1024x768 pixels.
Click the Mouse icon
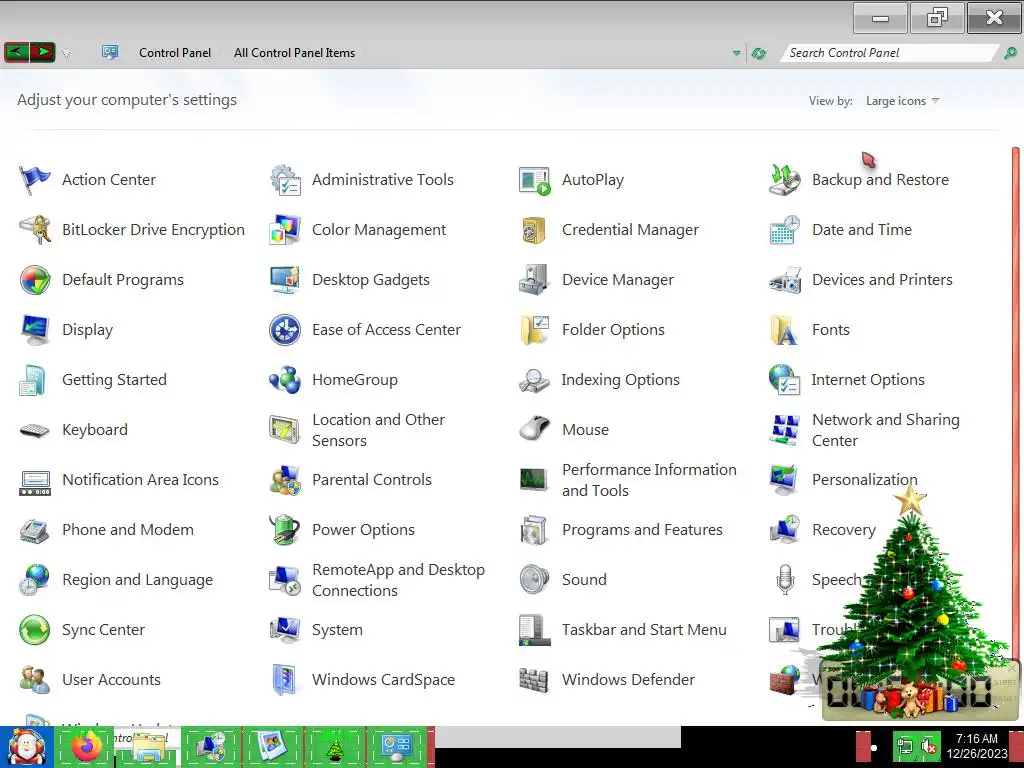pos(535,429)
